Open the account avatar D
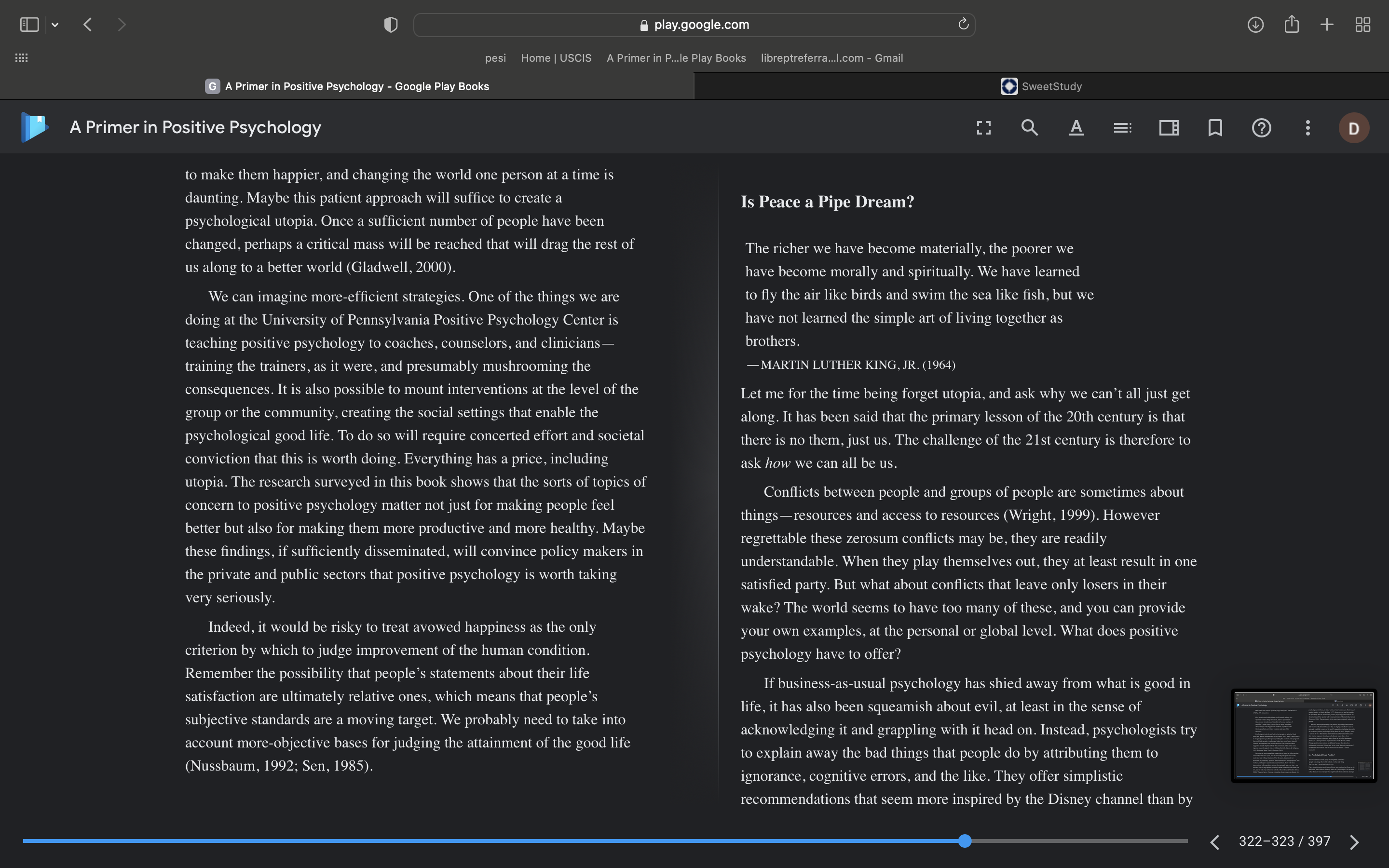Viewport: 1389px width, 868px height. coord(1354,127)
